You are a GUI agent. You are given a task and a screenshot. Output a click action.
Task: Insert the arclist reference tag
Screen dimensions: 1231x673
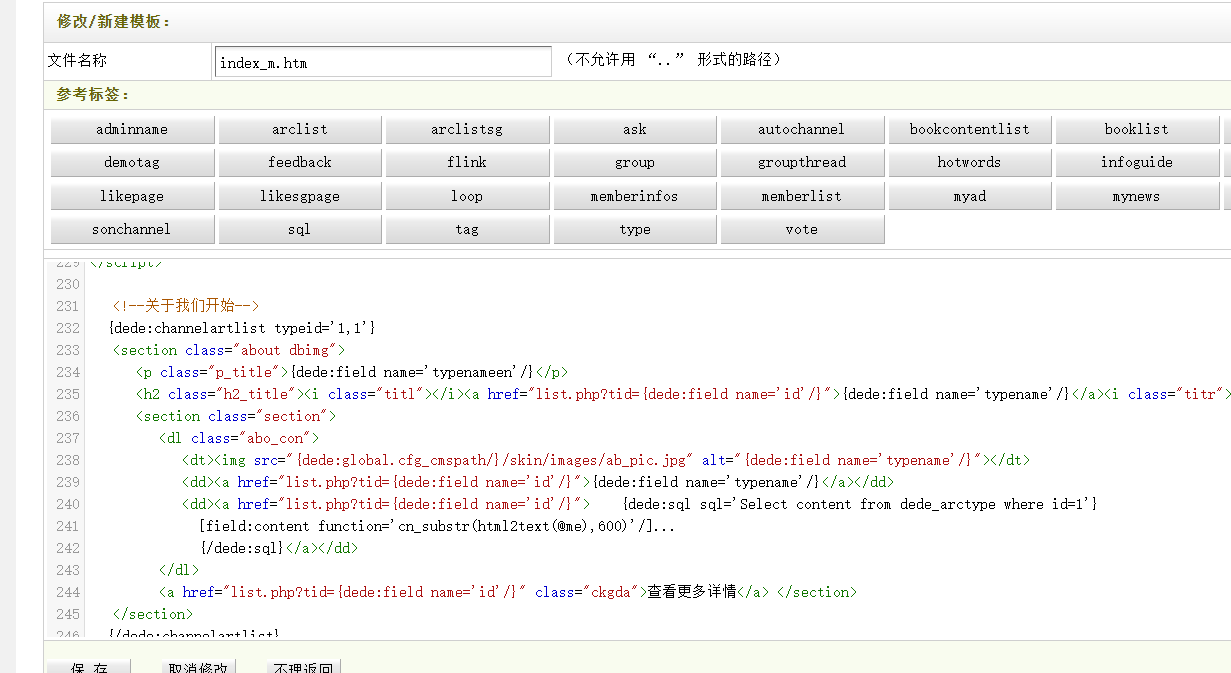click(299, 129)
